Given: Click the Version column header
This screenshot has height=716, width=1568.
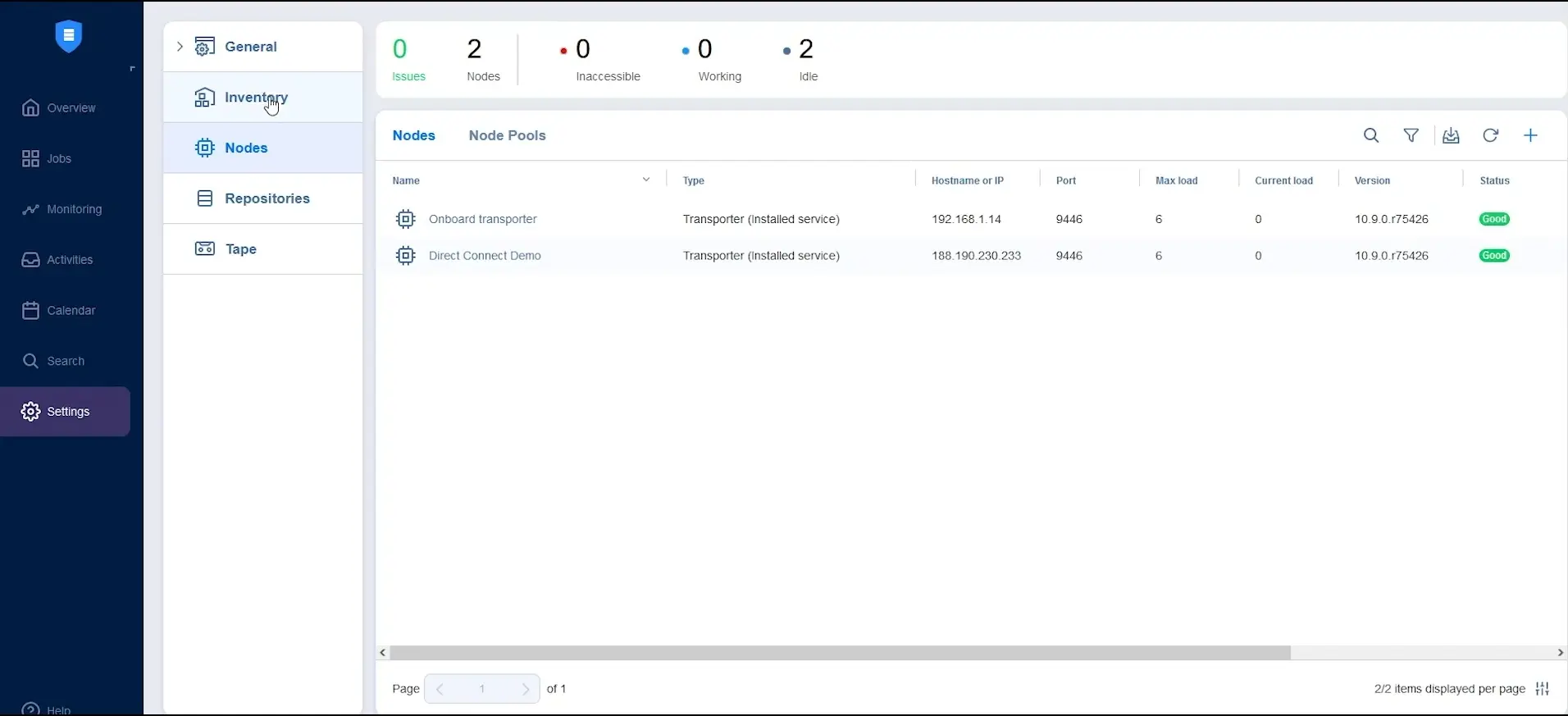Looking at the screenshot, I should point(1373,181).
